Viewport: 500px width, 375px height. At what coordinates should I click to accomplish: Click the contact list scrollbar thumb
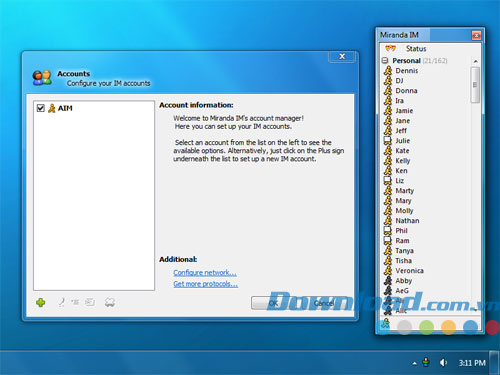pyautogui.click(x=475, y=85)
